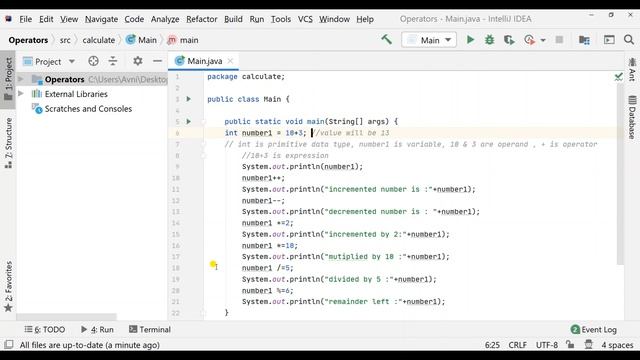This screenshot has height=360, width=640.
Task: Change 4 spaces indent setting
Action: (x=617, y=345)
